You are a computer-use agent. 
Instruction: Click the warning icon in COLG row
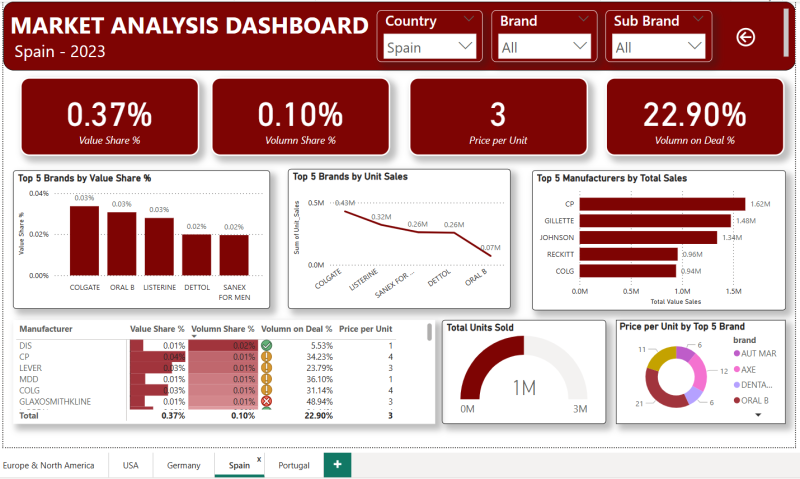(266, 390)
